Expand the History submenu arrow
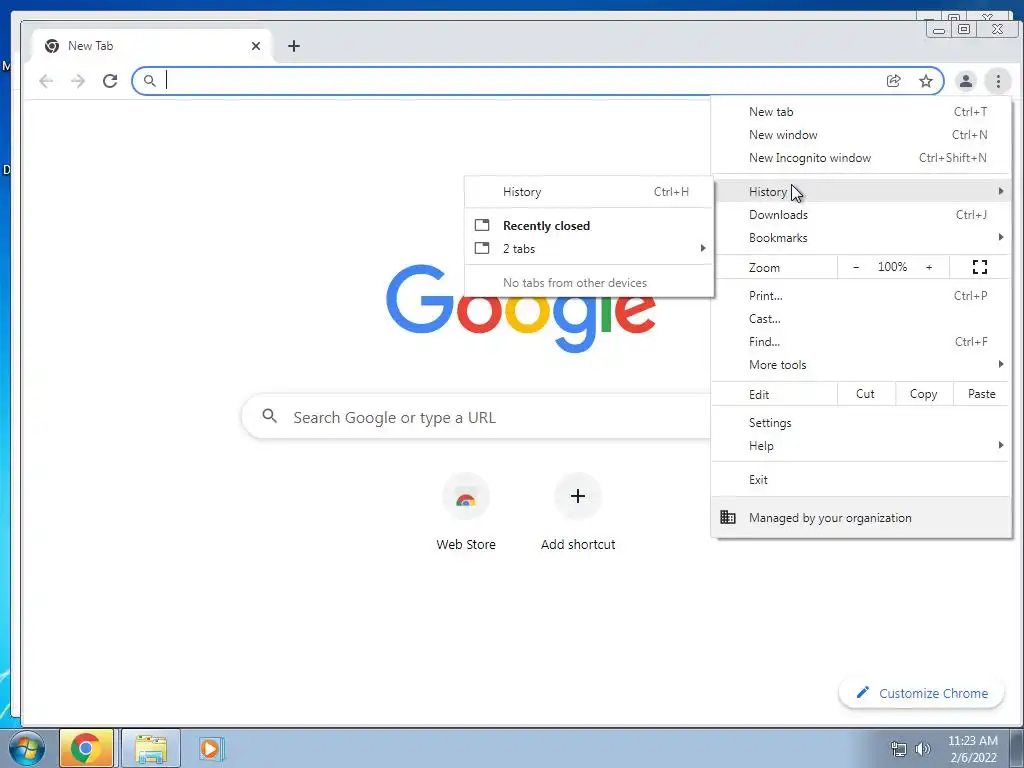The height and width of the screenshot is (768, 1024). coord(1000,191)
